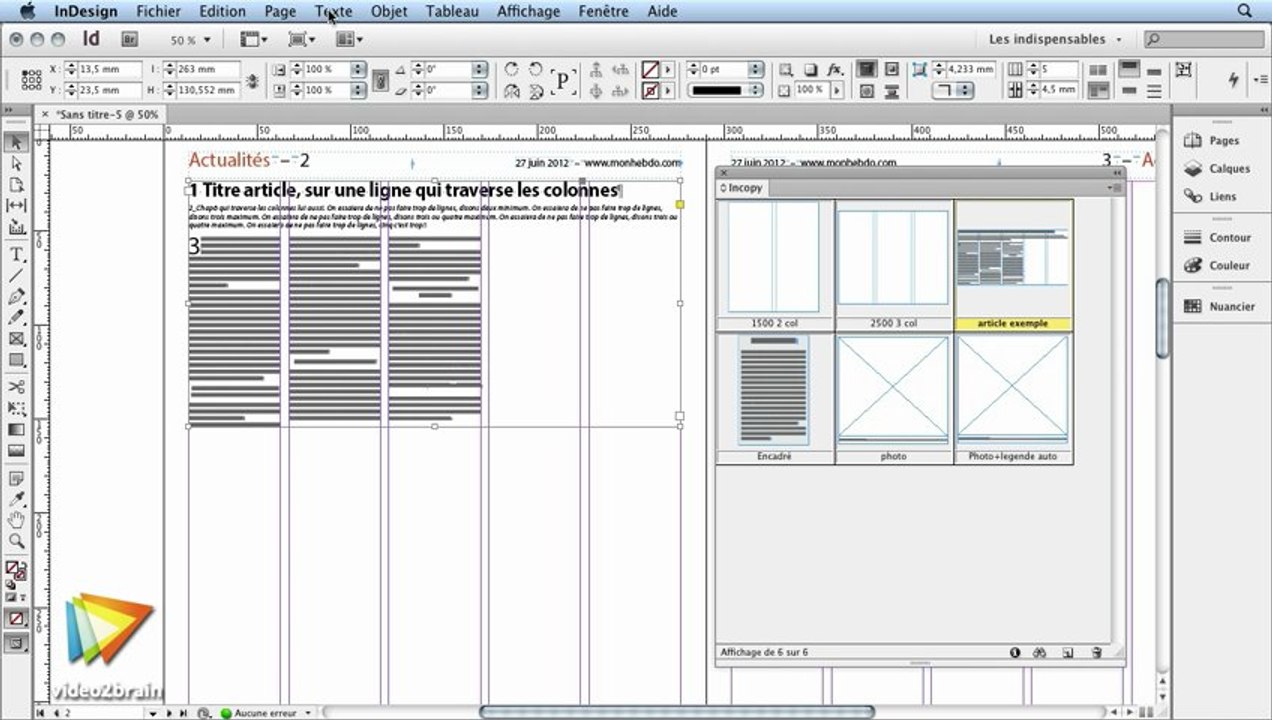Open the scale X percentage dropdown
Image resolution: width=1272 pixels, height=720 pixels.
pyautogui.click(x=357, y=69)
